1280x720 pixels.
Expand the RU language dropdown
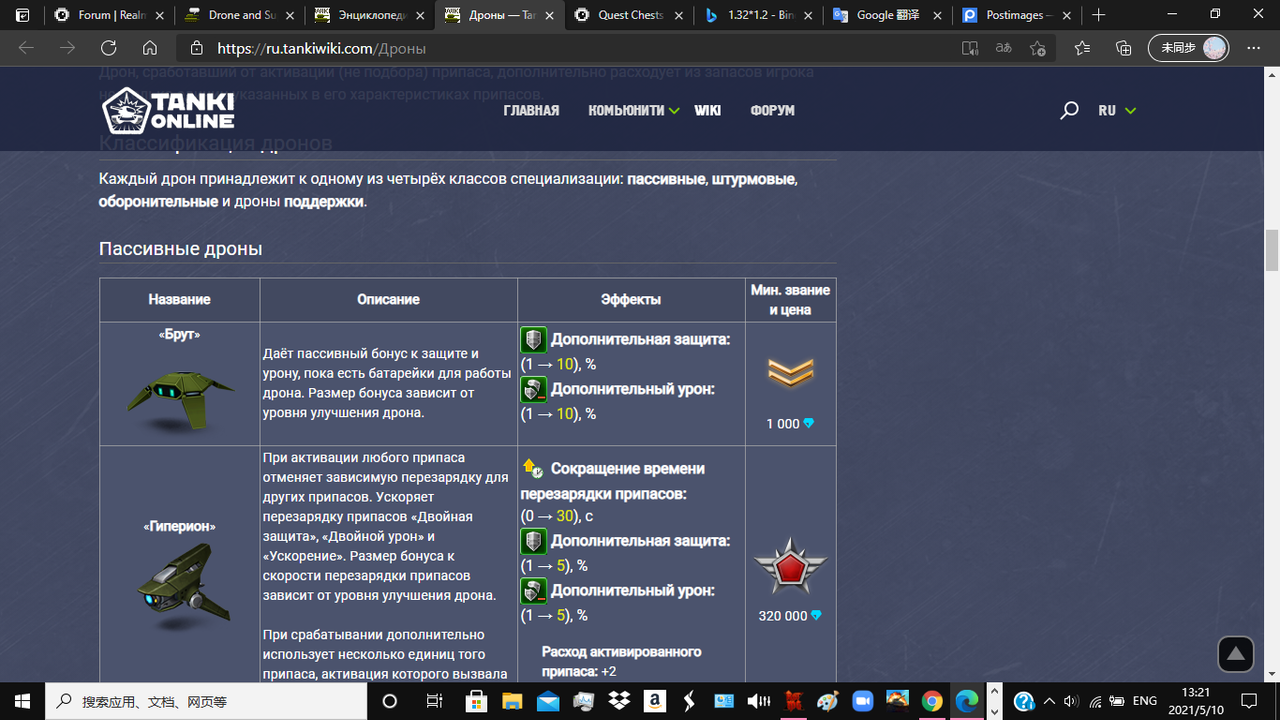pos(1117,111)
